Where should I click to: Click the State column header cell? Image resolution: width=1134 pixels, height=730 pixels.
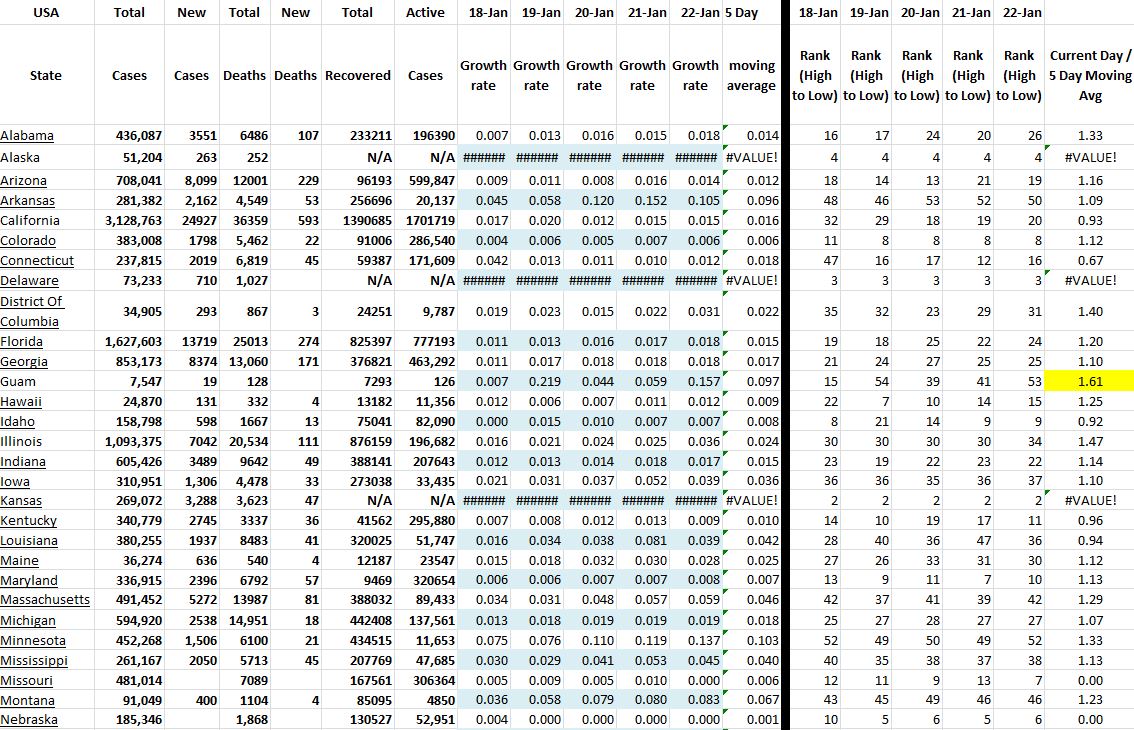pos(47,75)
